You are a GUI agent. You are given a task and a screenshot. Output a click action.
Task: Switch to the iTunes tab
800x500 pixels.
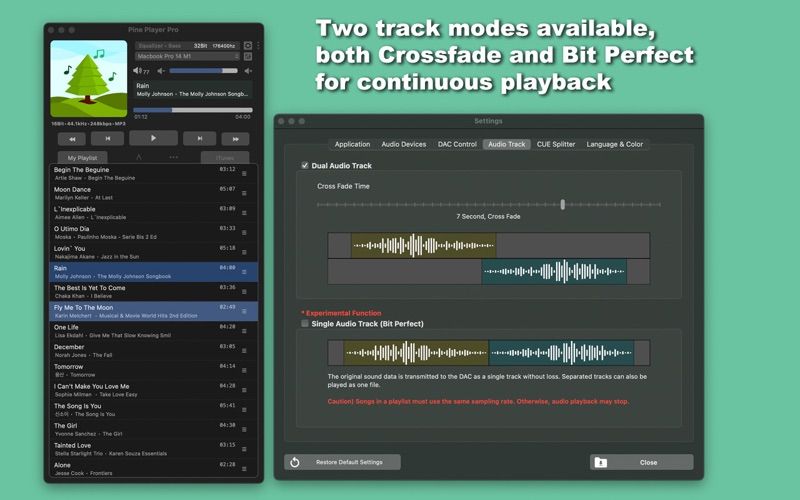click(225, 158)
